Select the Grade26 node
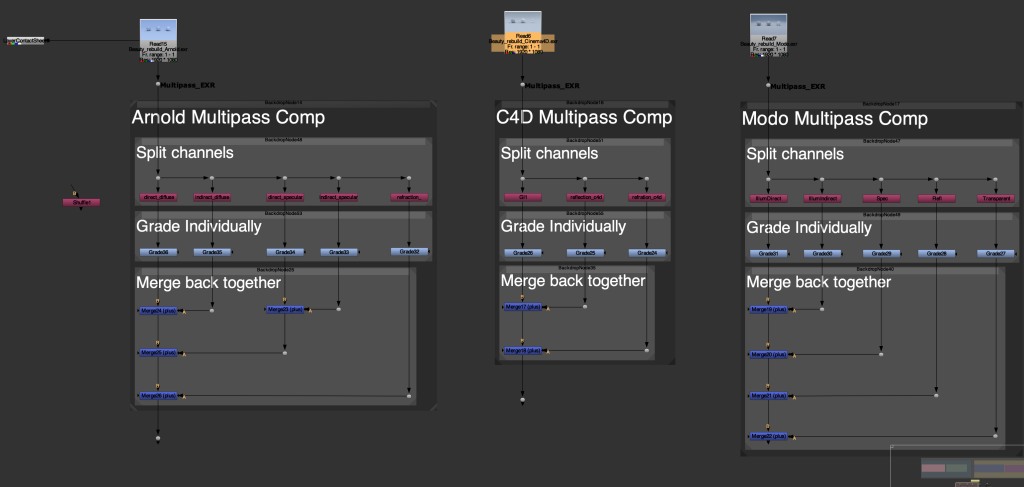This screenshot has width=1024, height=487. click(522, 253)
